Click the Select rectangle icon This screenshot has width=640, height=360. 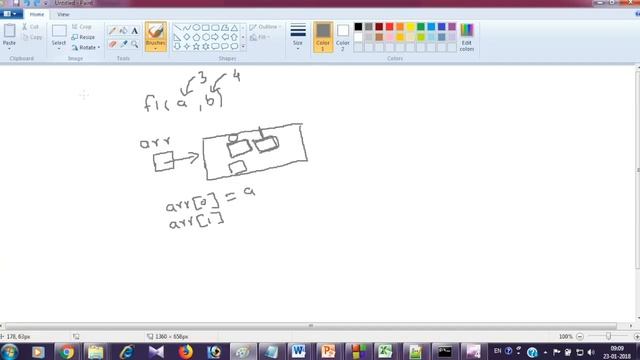(59, 31)
